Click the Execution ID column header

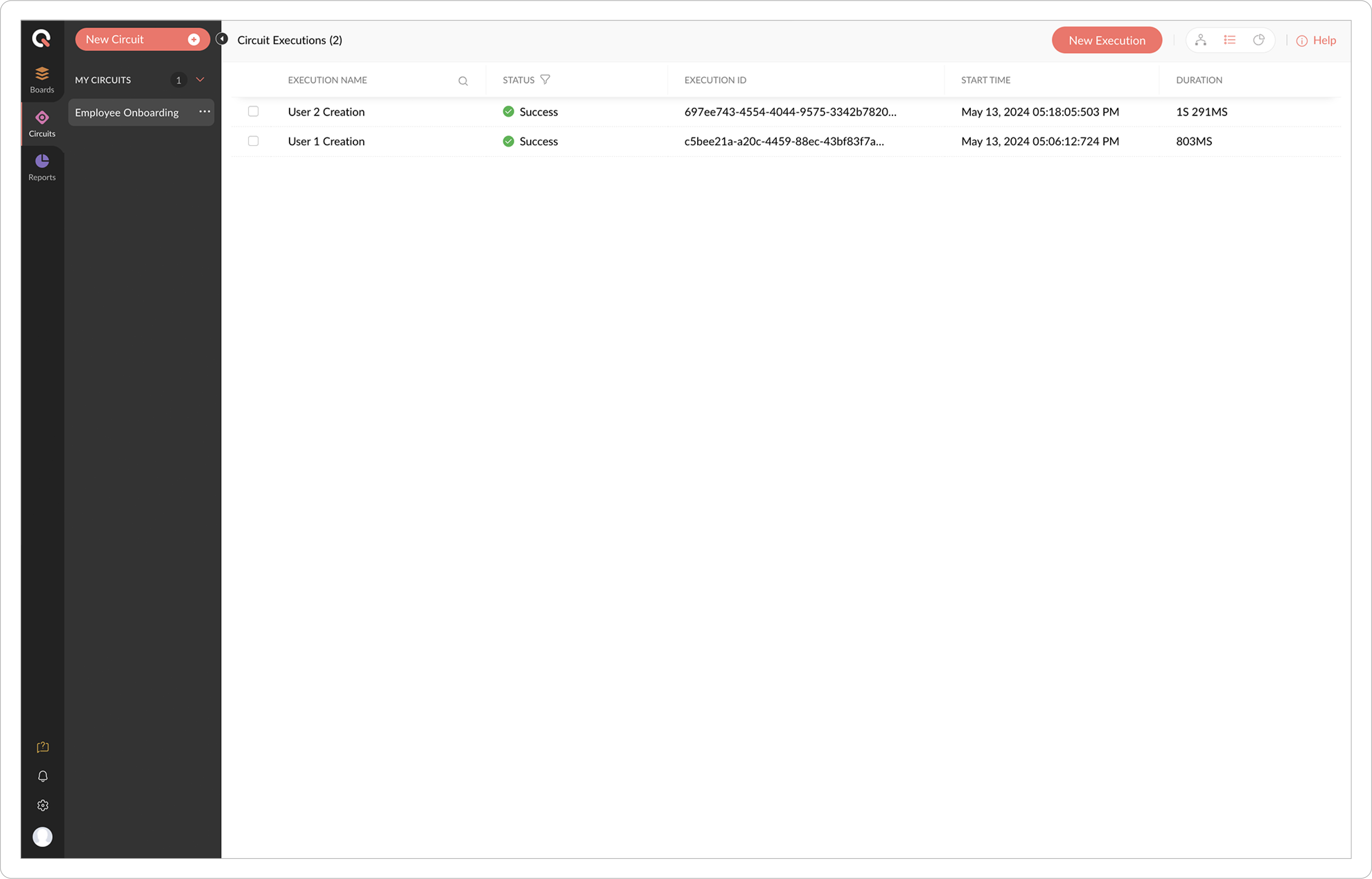715,80
